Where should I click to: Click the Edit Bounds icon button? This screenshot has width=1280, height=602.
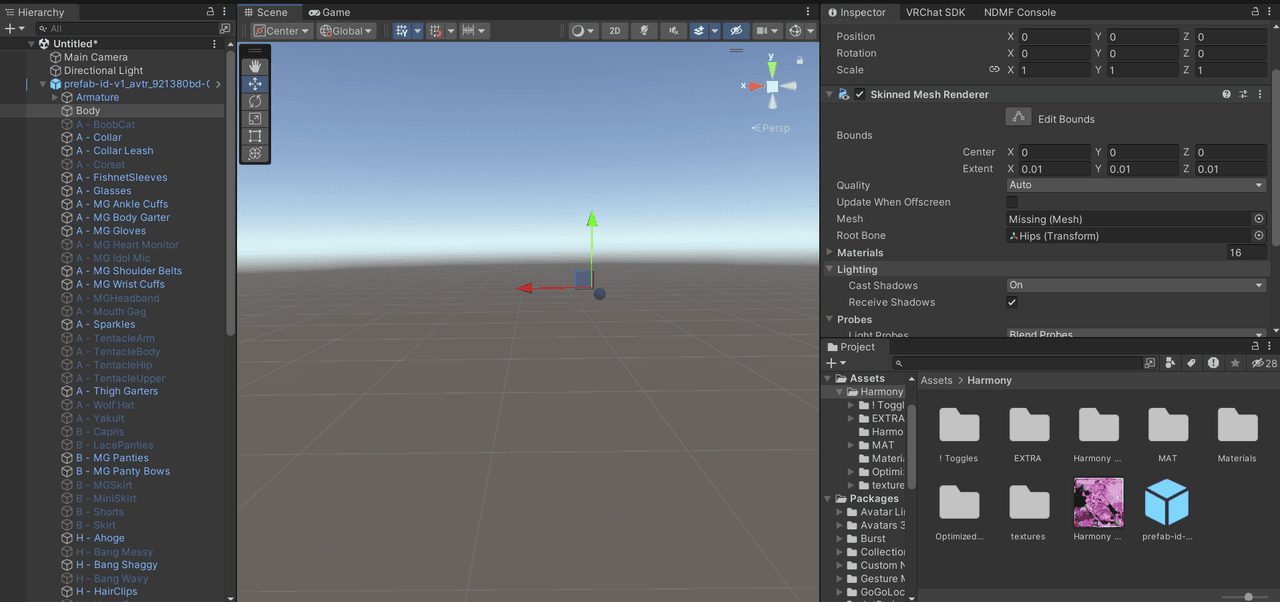[x=1018, y=118]
